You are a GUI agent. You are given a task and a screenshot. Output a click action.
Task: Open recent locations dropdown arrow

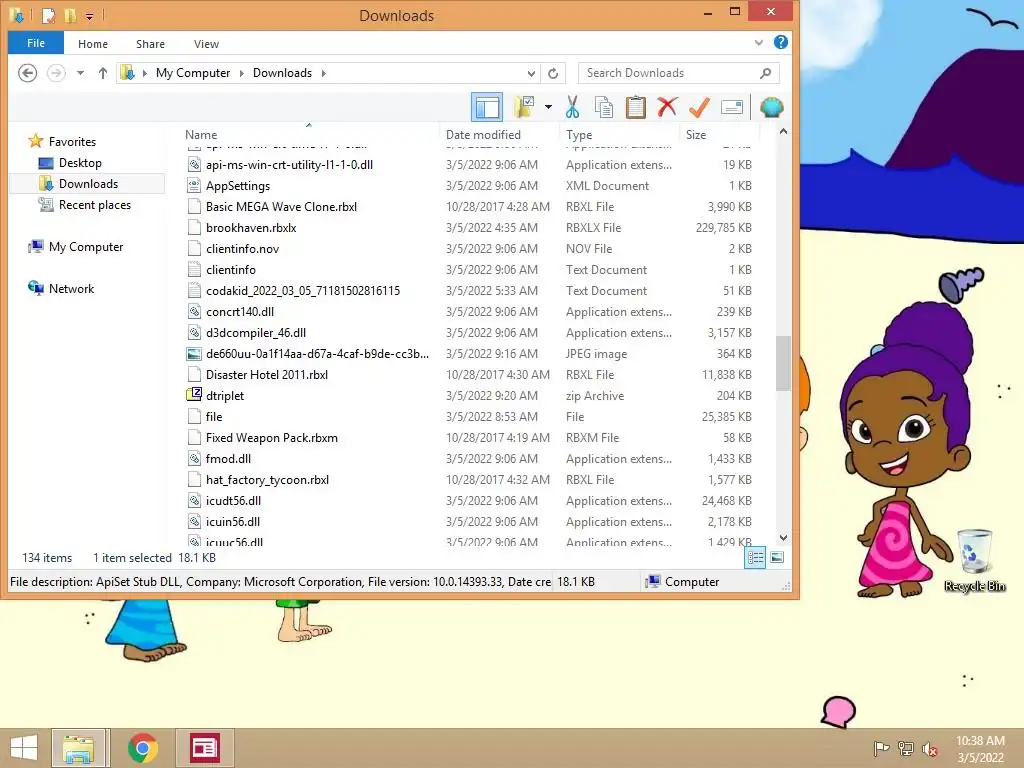click(80, 73)
